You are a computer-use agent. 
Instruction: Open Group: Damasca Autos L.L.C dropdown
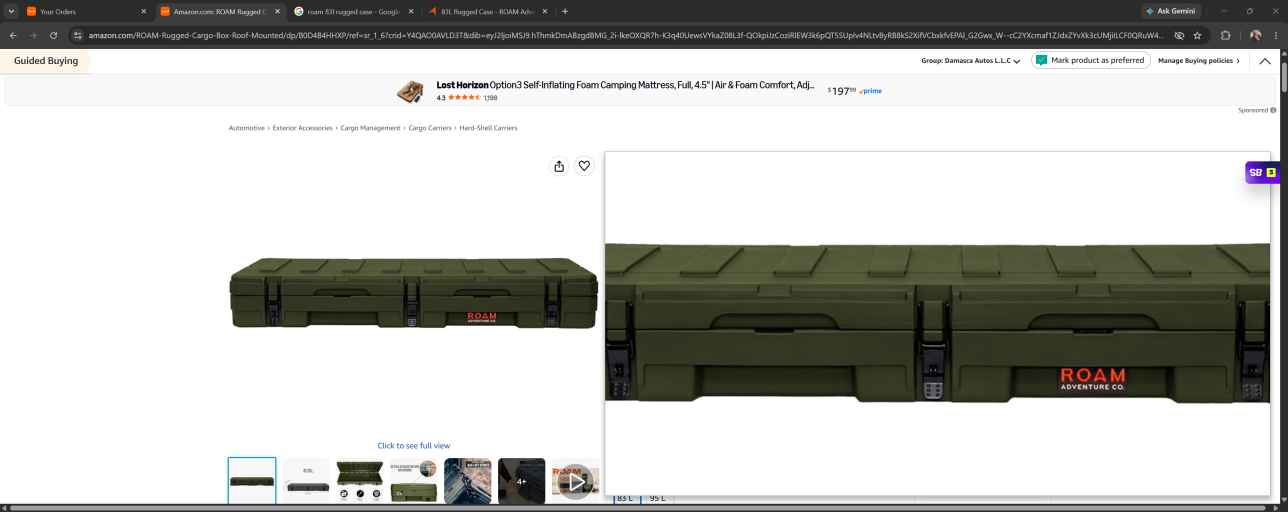[970, 61]
